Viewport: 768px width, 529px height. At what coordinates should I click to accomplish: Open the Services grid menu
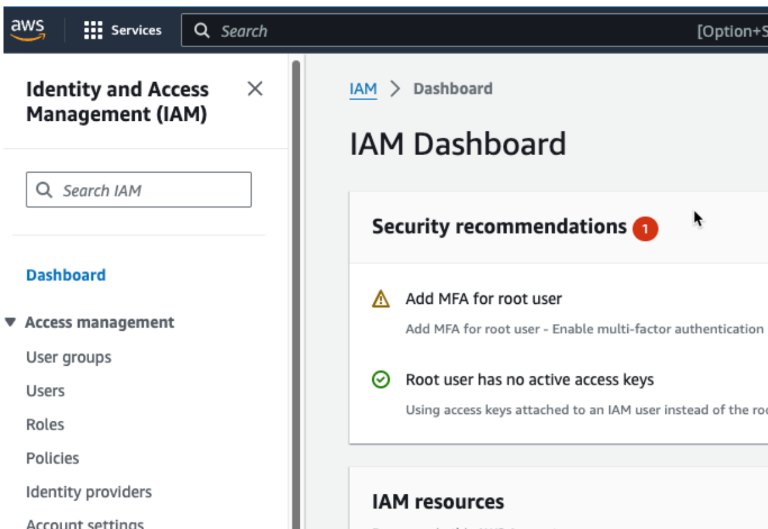coord(93,30)
